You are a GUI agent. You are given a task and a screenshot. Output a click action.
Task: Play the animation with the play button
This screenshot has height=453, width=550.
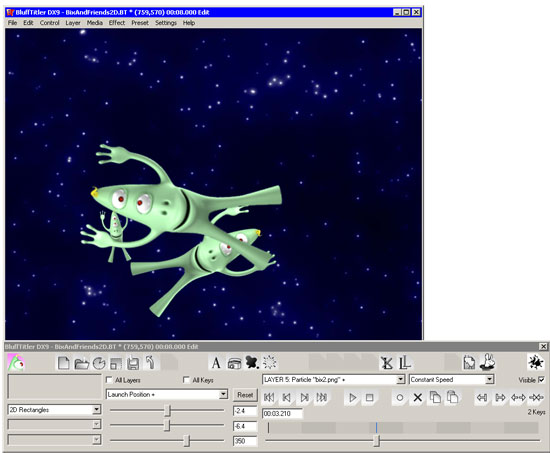point(353,398)
